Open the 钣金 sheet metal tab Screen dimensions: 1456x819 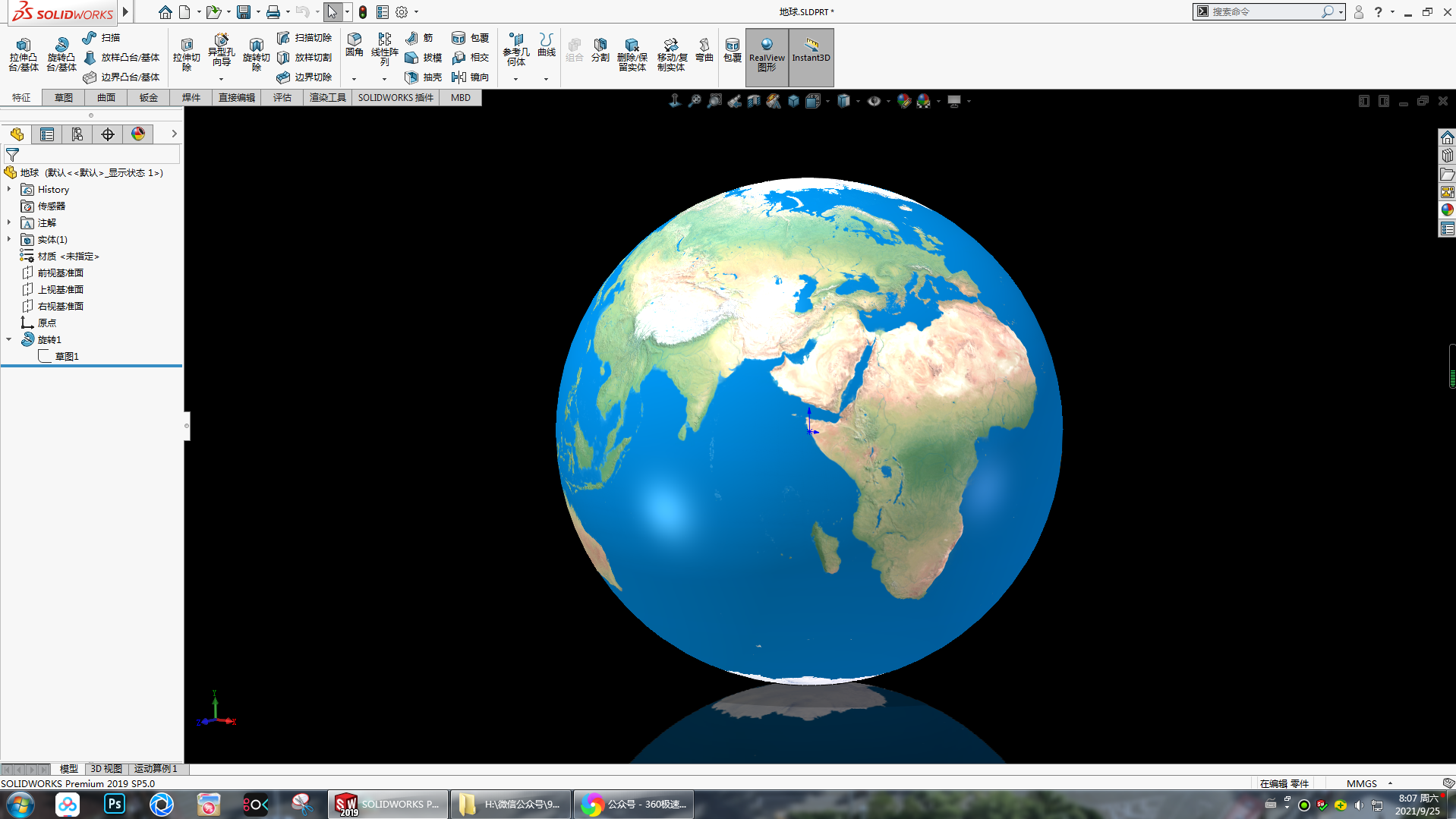(149, 97)
